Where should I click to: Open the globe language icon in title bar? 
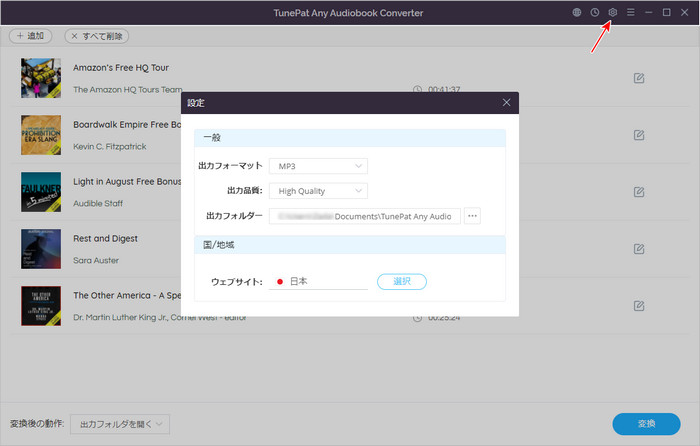point(577,13)
